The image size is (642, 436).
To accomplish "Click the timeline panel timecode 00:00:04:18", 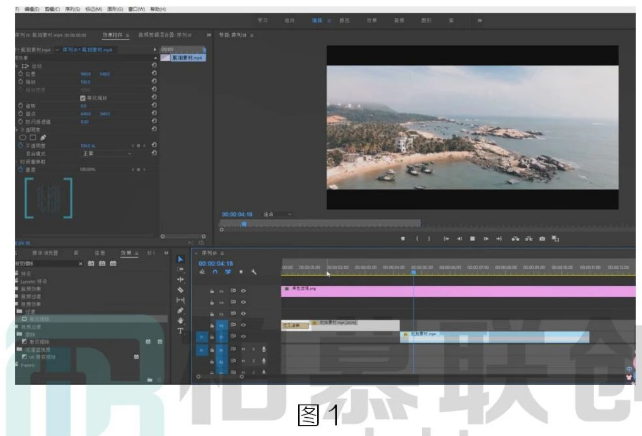I will pyautogui.click(x=216, y=264).
